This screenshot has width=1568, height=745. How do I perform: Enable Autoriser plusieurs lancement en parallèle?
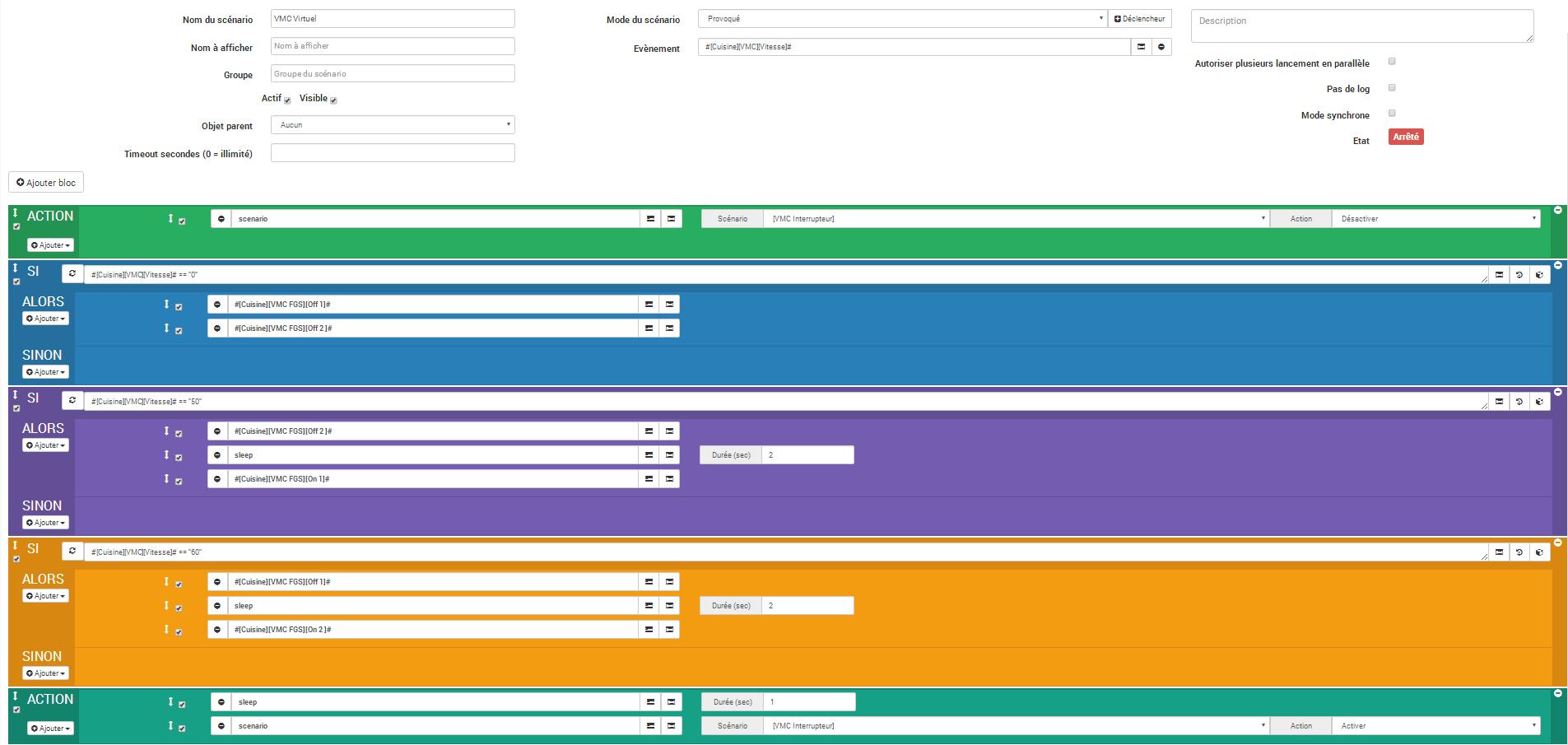click(1392, 62)
